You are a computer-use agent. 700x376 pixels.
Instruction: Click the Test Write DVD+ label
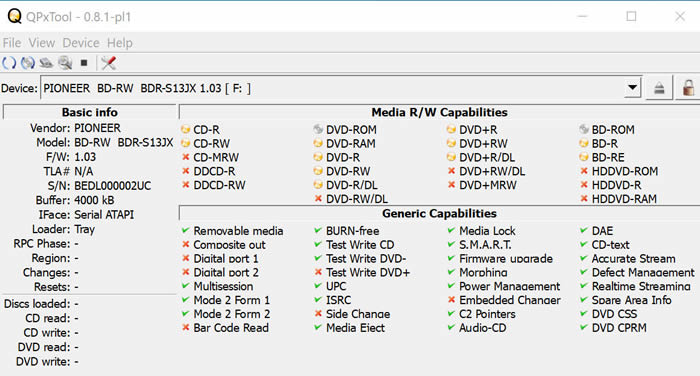point(368,272)
